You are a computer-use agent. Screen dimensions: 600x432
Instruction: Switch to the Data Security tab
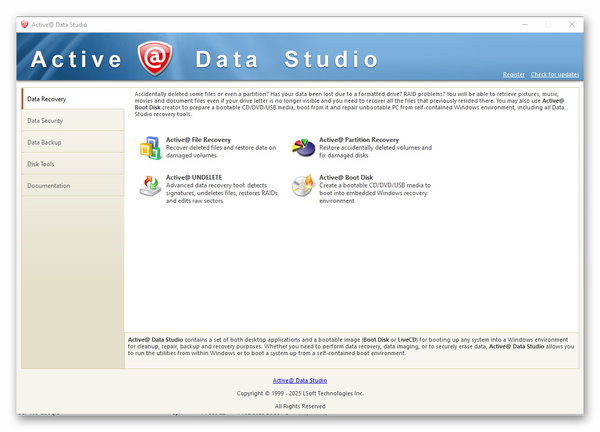[x=73, y=121]
